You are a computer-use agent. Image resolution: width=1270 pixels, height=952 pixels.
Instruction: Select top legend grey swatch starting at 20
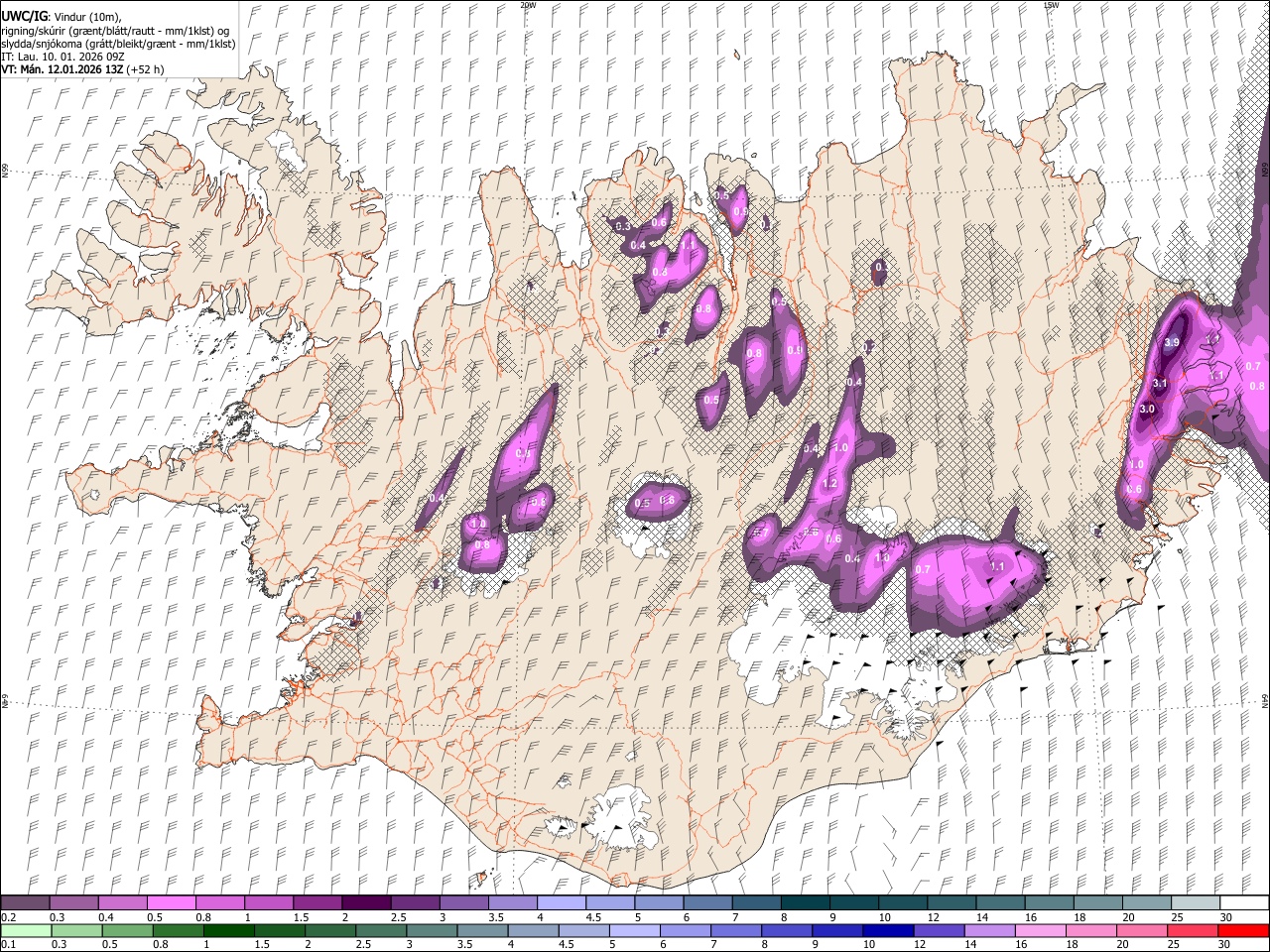(1147, 902)
